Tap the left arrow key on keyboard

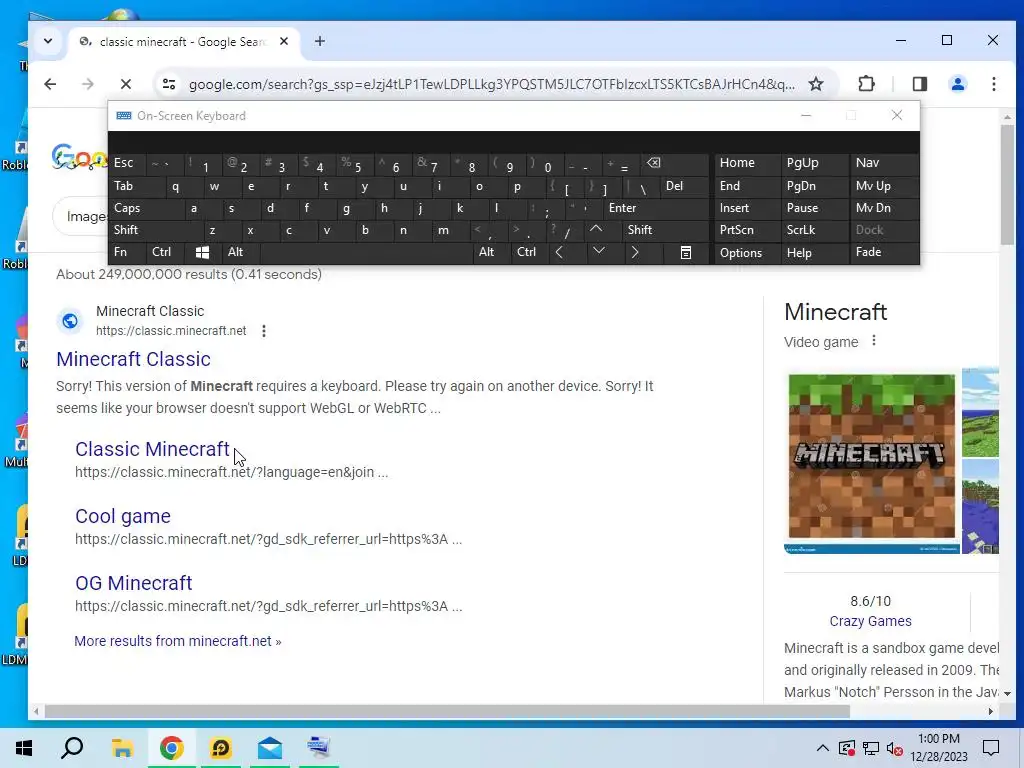559,252
